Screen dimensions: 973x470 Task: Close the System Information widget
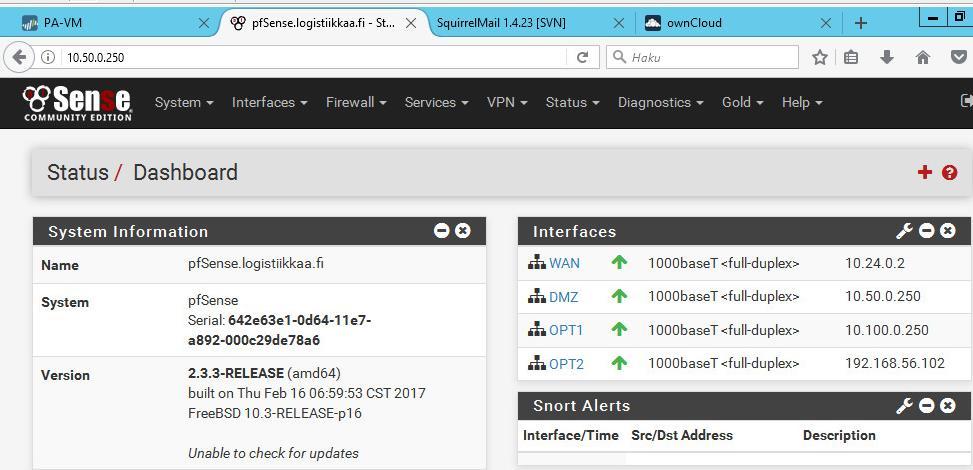click(x=462, y=231)
